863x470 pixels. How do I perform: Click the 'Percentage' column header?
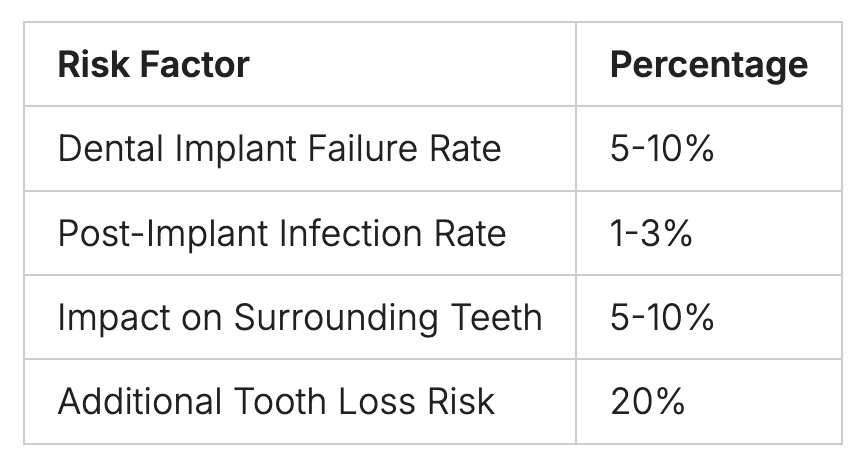coord(708,65)
